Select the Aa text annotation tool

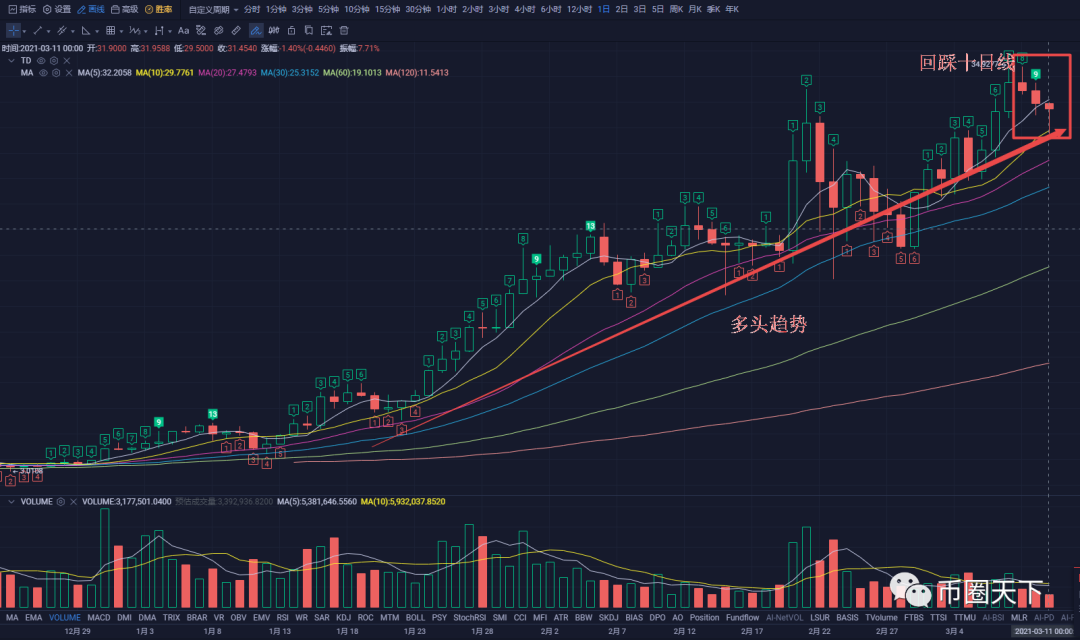(x=183, y=31)
